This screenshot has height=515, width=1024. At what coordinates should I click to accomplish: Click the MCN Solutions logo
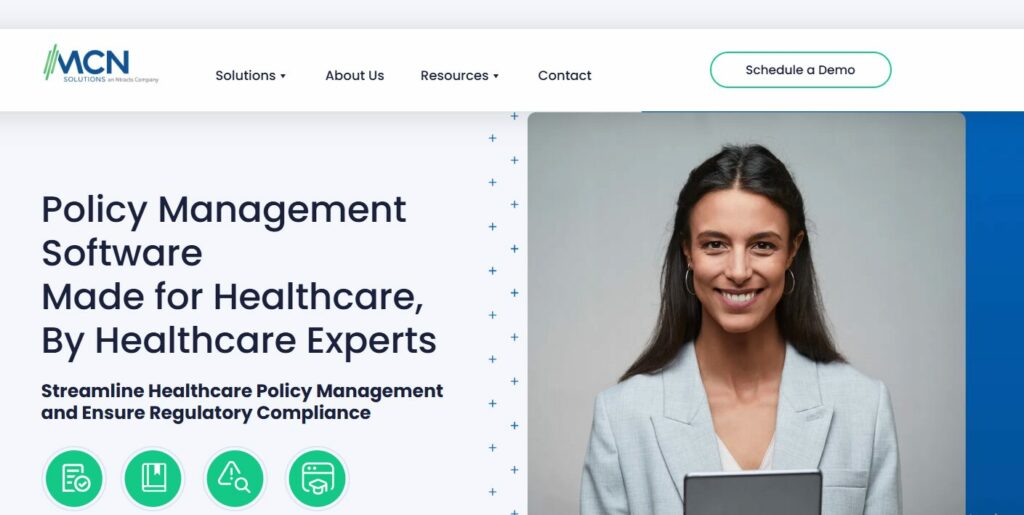tap(101, 63)
